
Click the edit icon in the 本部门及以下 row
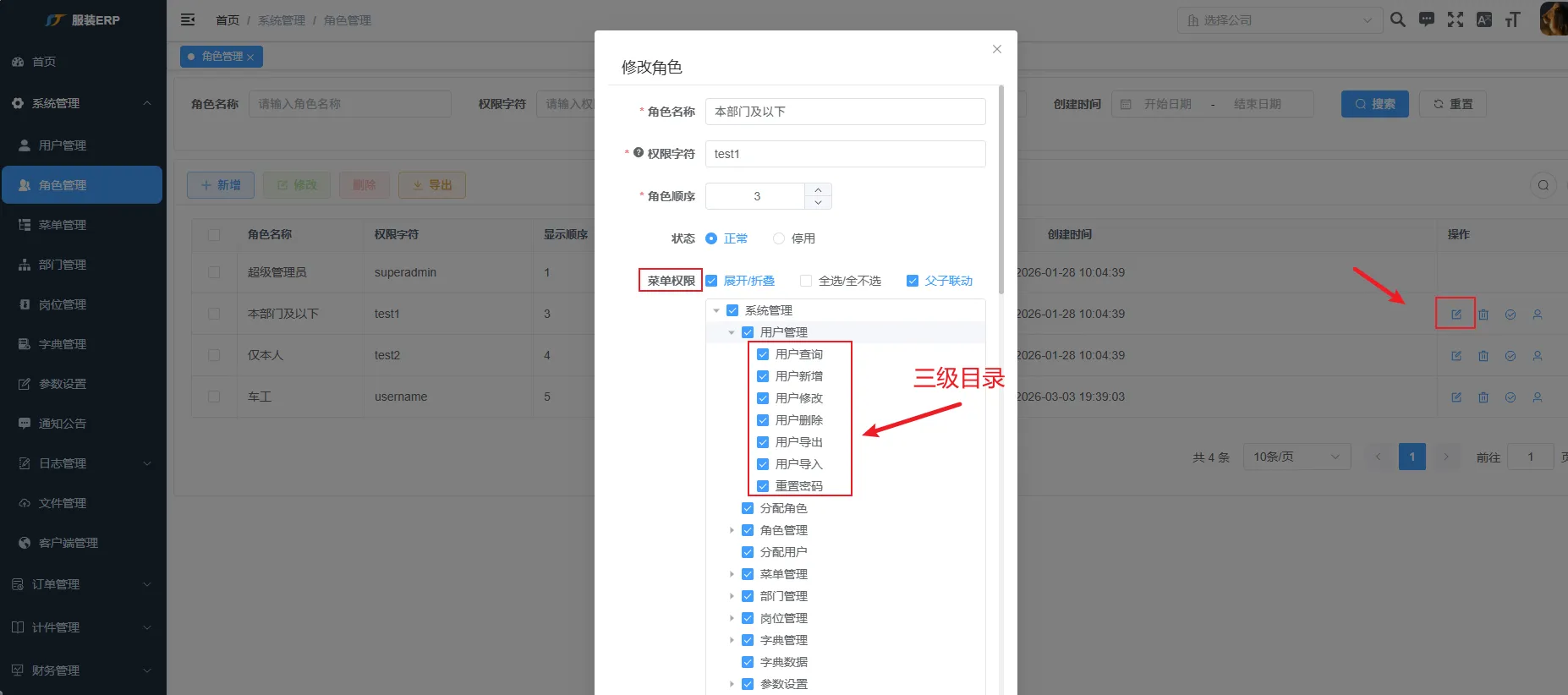point(1456,315)
